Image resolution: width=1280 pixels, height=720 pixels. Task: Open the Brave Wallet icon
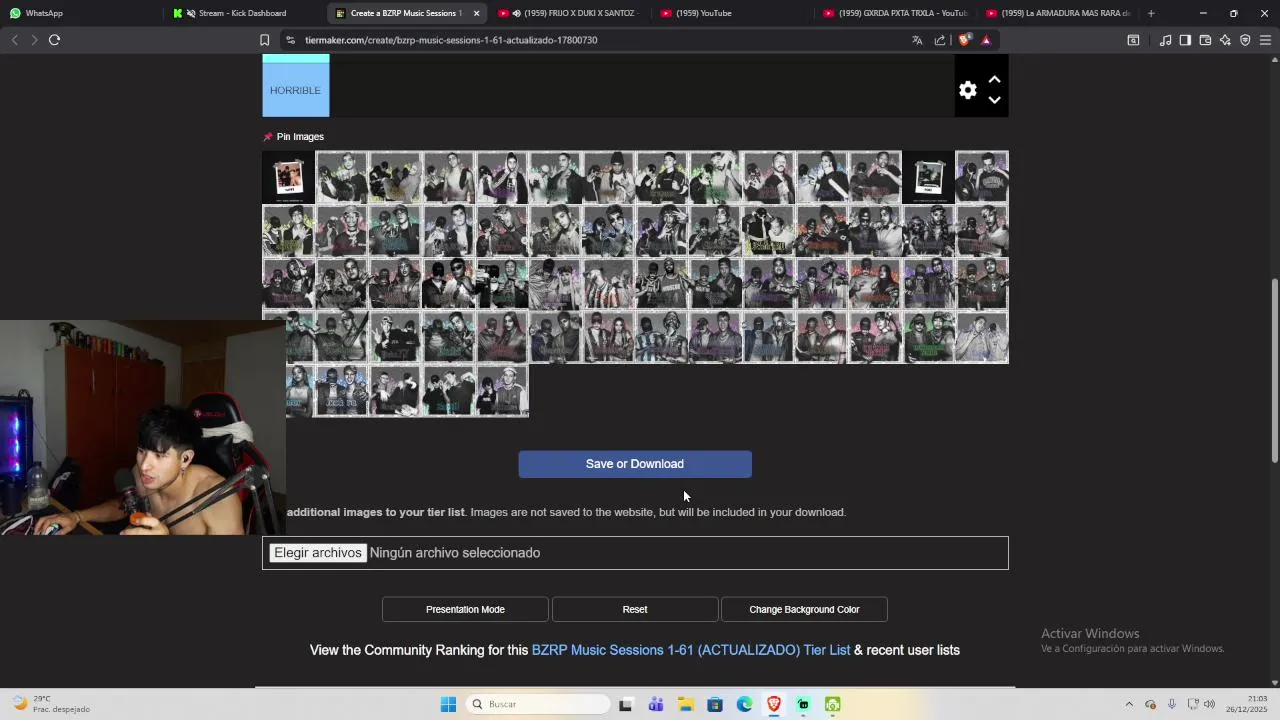pos(1205,40)
